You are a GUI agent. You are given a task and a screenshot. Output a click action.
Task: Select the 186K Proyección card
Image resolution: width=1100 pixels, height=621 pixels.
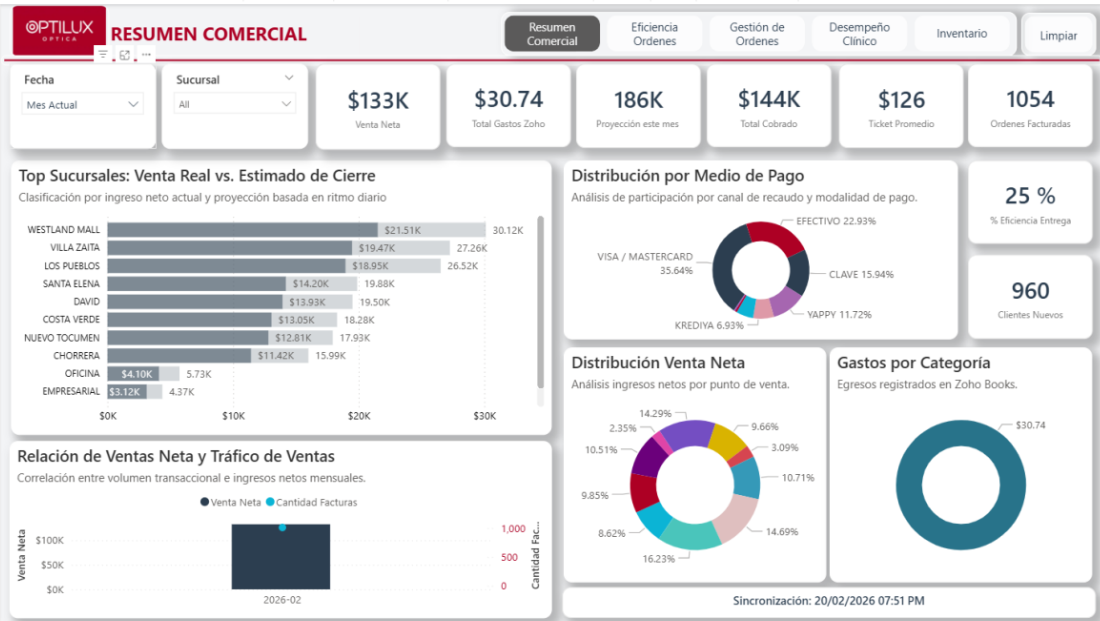click(638, 107)
